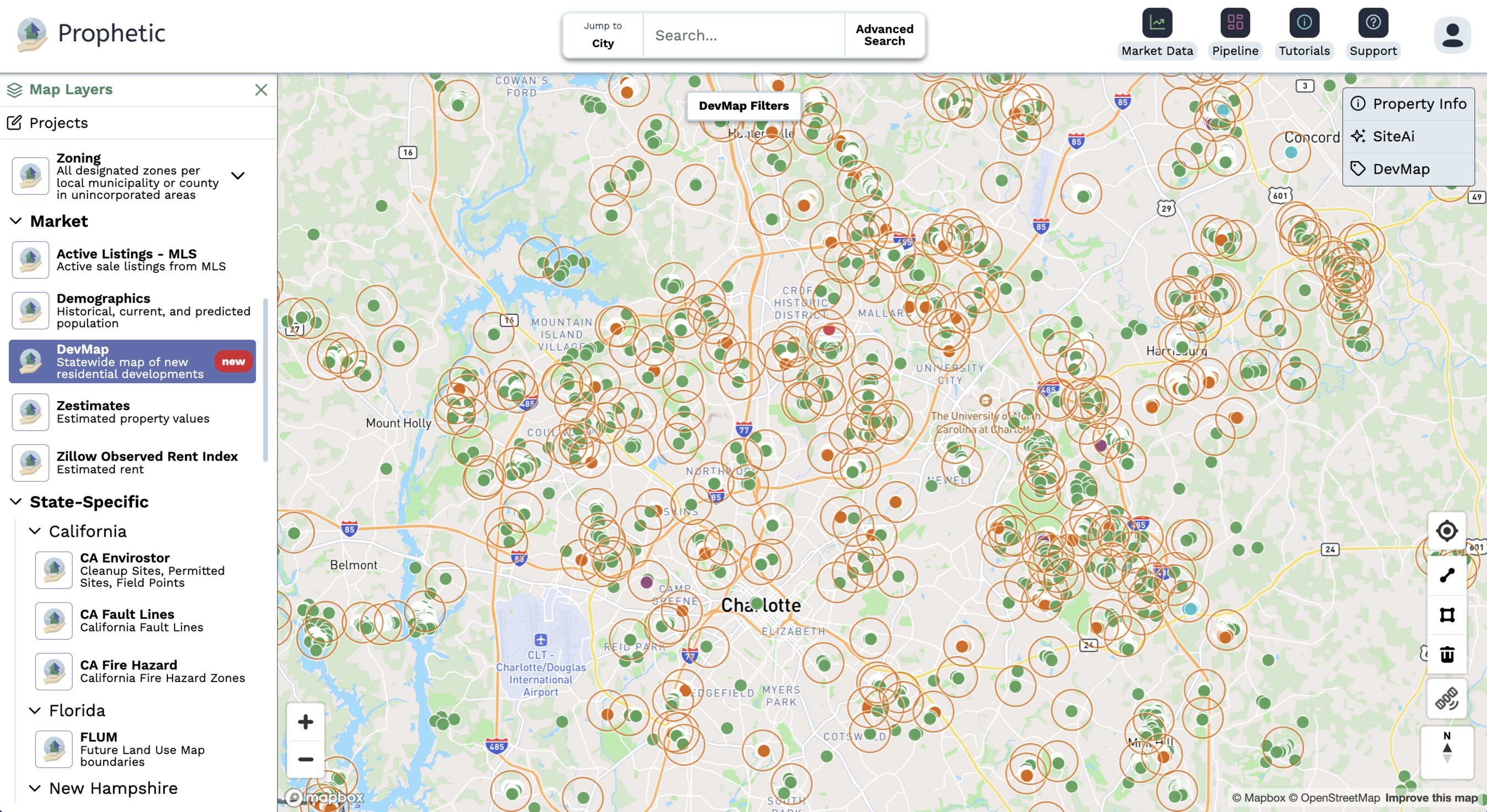The height and width of the screenshot is (812, 1487).
Task: Collapse the California group
Action: pos(35,531)
